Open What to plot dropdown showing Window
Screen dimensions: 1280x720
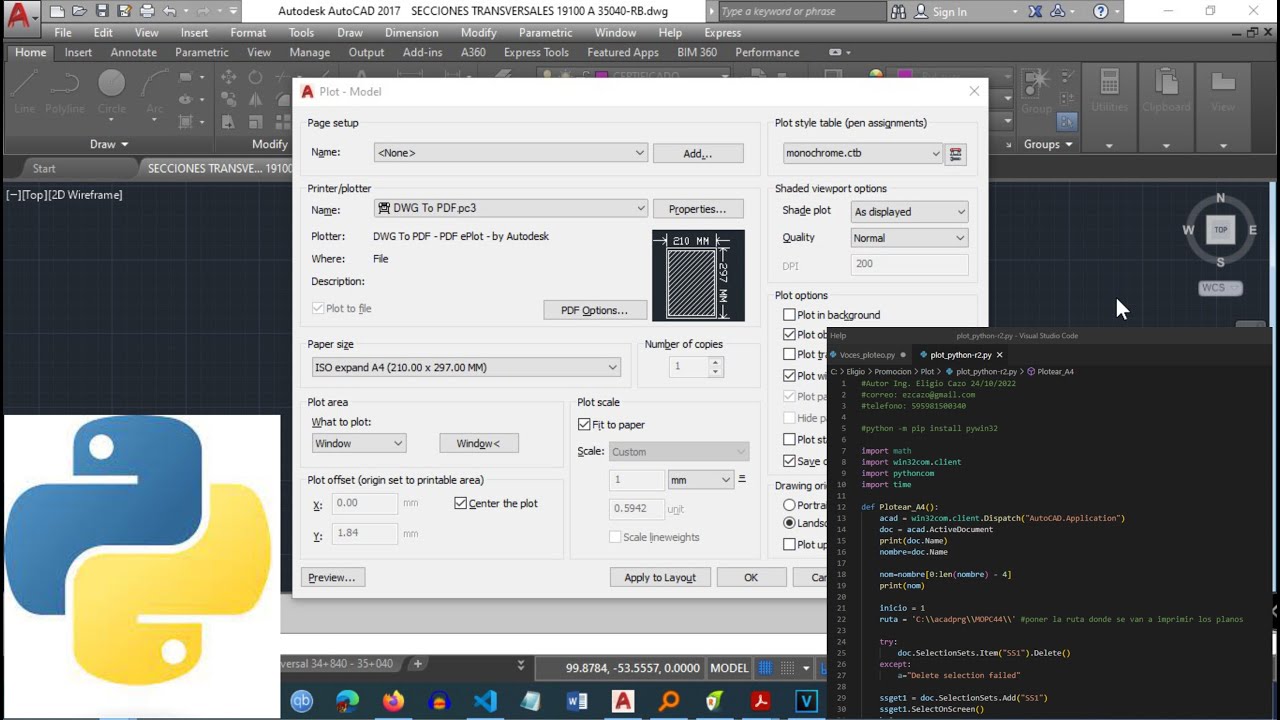tap(358, 443)
